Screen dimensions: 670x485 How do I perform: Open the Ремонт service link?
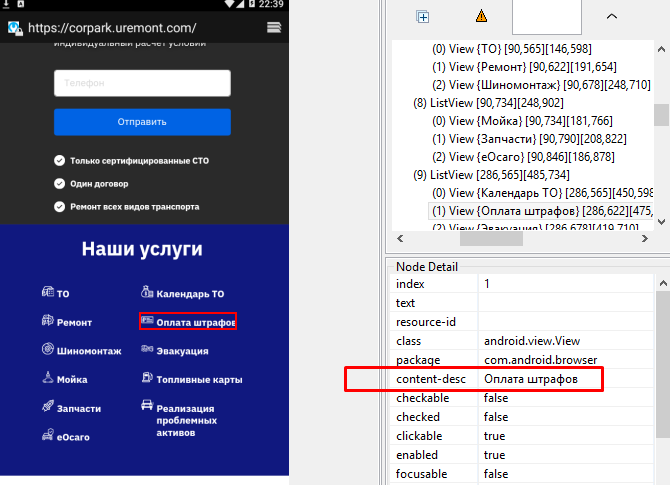click(x=74, y=323)
